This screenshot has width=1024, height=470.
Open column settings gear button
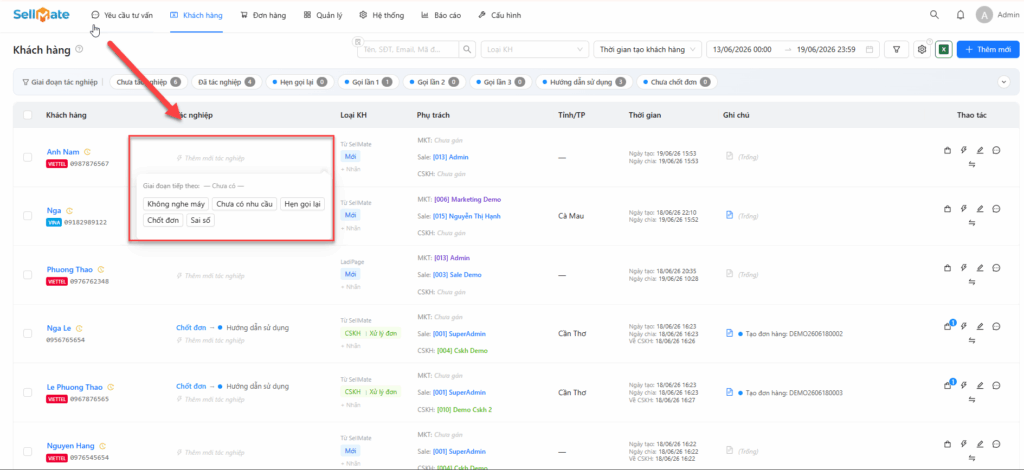[x=921, y=49]
